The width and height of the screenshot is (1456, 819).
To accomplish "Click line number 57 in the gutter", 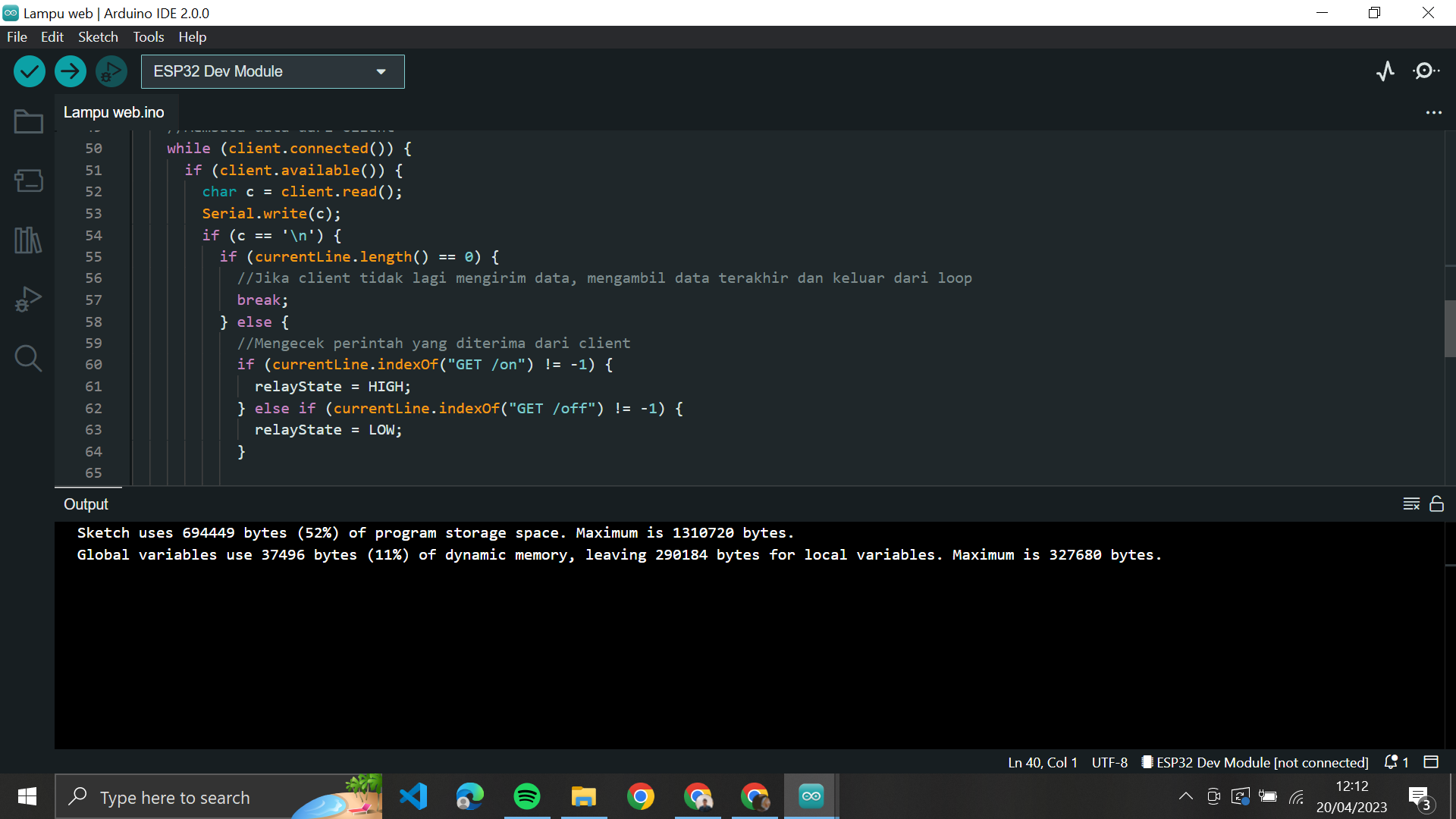I will tap(93, 300).
